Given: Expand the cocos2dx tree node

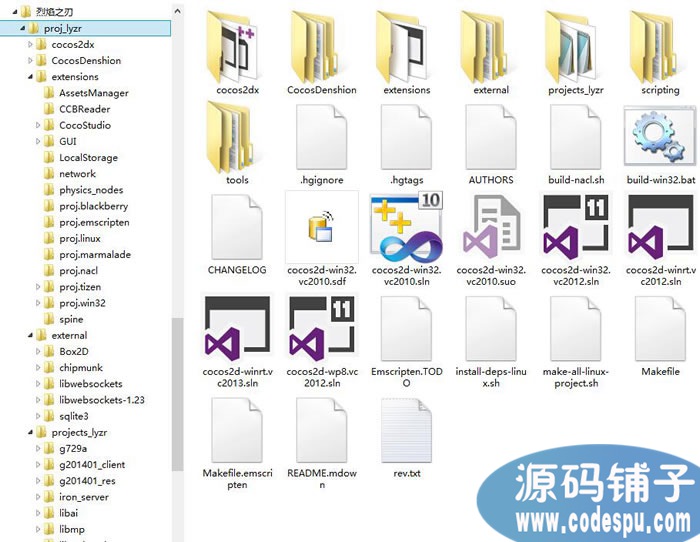Looking at the screenshot, I should click(30, 44).
